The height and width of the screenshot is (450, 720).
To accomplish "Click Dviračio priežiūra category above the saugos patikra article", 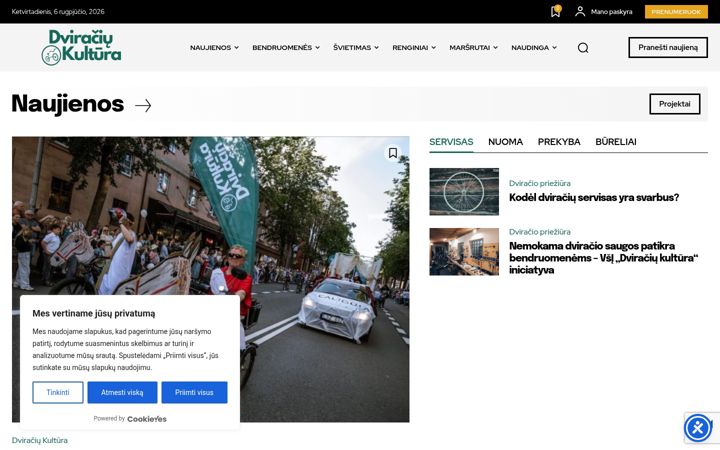I will coord(540,232).
